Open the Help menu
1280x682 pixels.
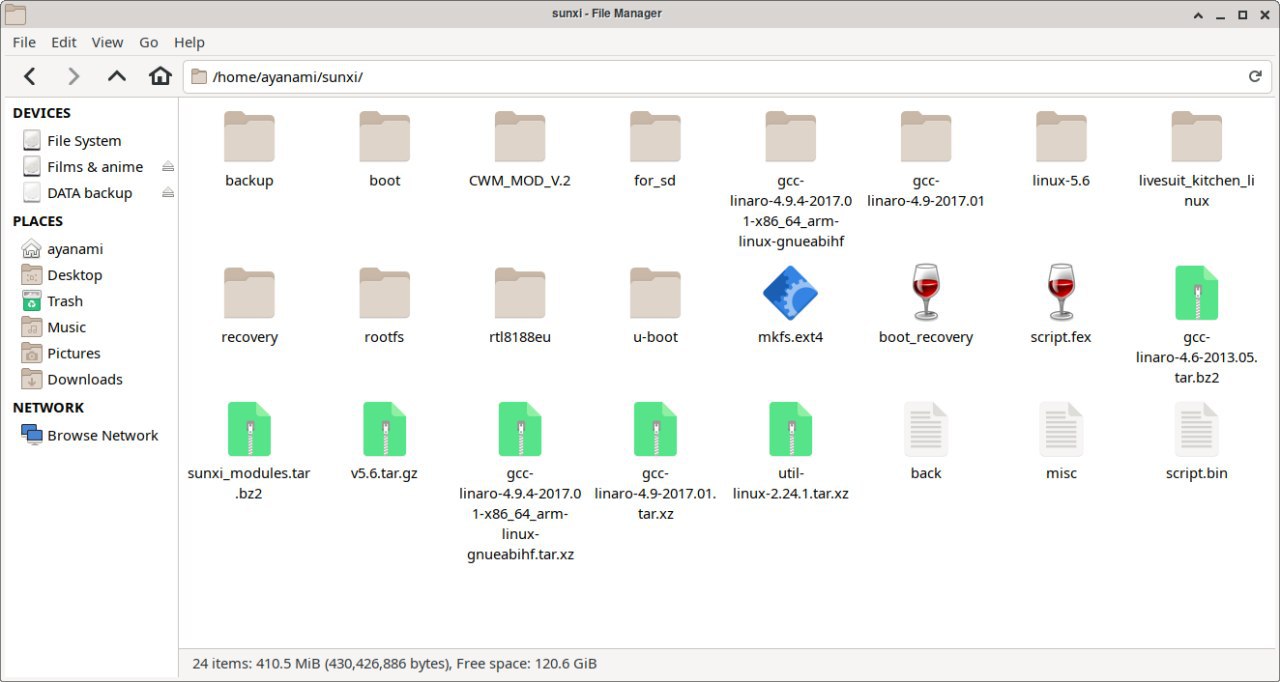click(x=189, y=42)
